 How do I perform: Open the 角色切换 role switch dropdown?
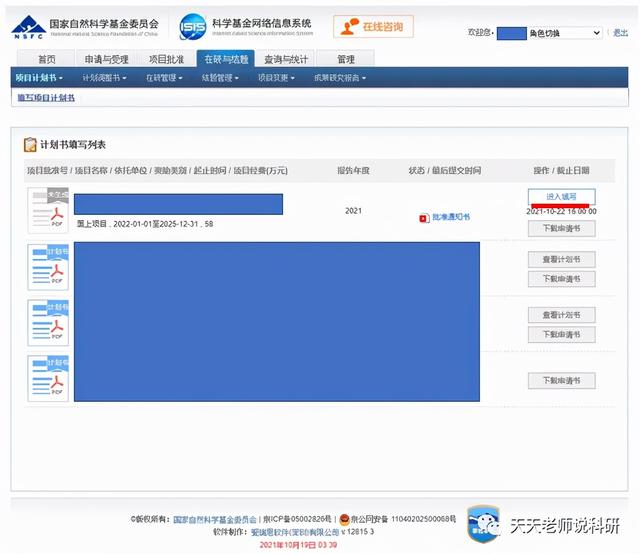(x=565, y=33)
